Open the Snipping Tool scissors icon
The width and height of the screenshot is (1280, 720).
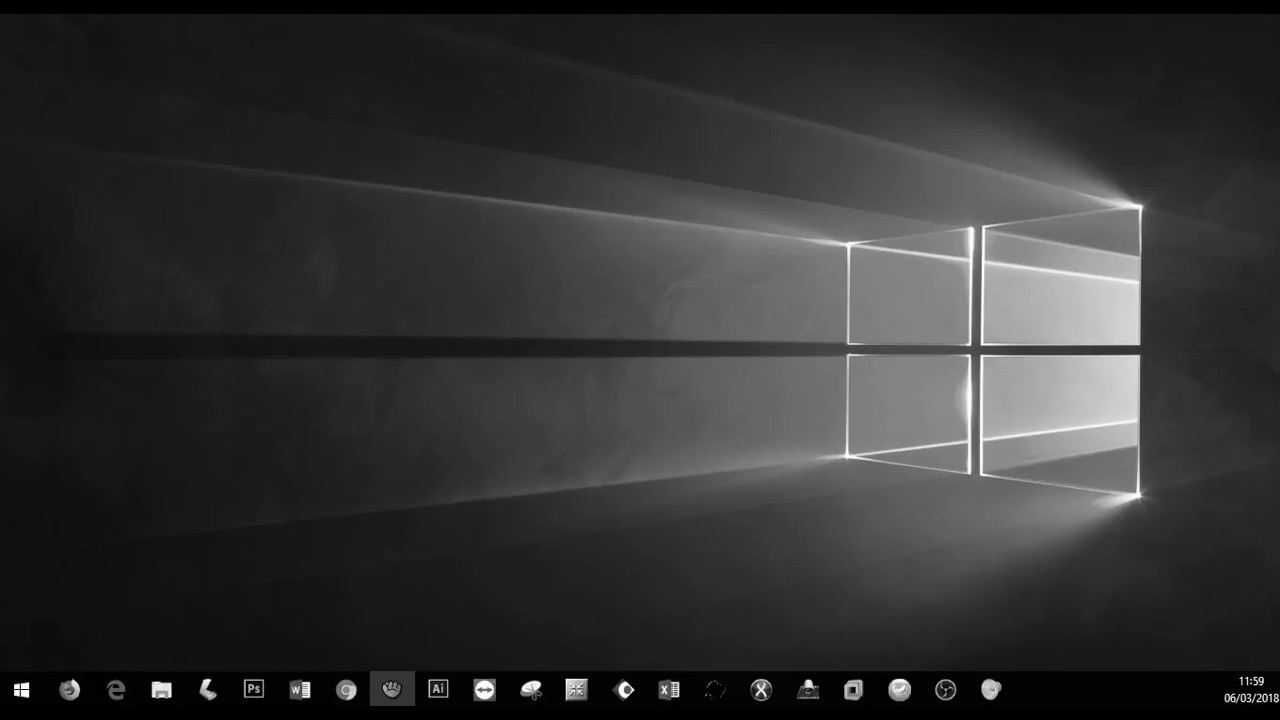pos(531,690)
